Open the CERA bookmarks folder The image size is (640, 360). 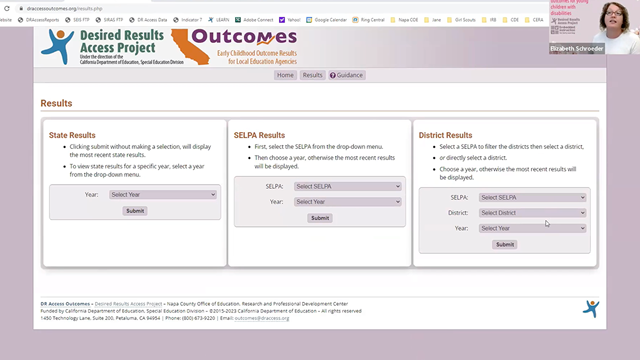tap(534, 20)
